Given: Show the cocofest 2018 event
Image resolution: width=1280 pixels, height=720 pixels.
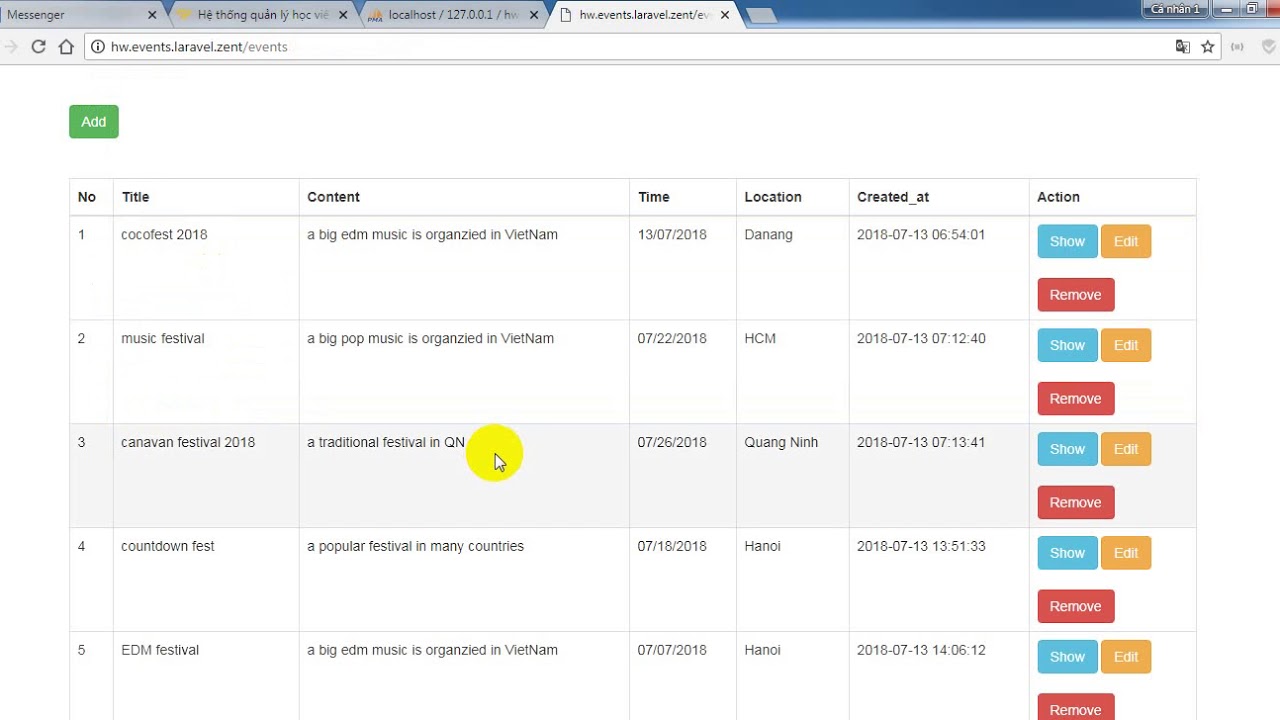Looking at the screenshot, I should click(x=1067, y=241).
